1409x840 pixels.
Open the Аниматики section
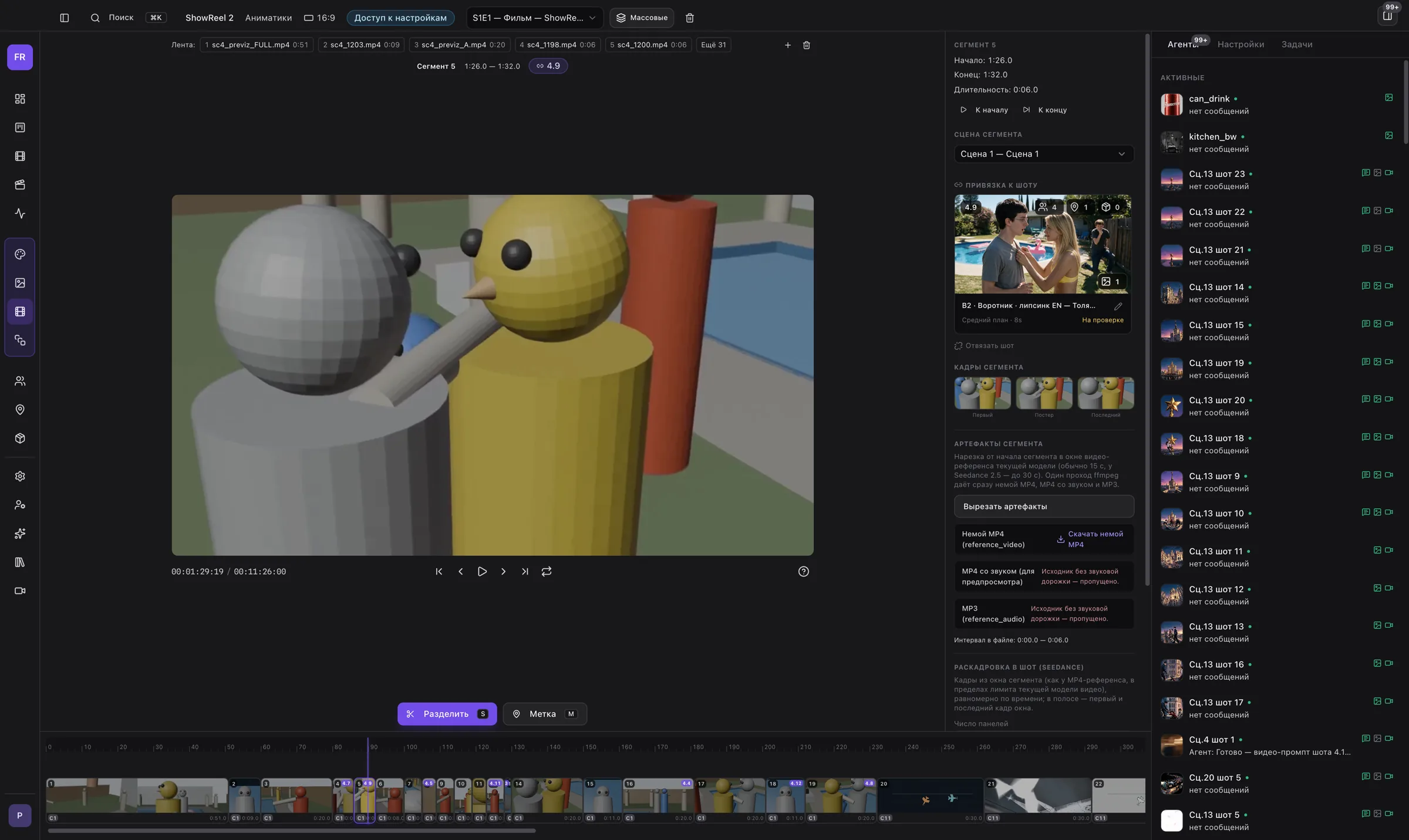tap(268, 18)
